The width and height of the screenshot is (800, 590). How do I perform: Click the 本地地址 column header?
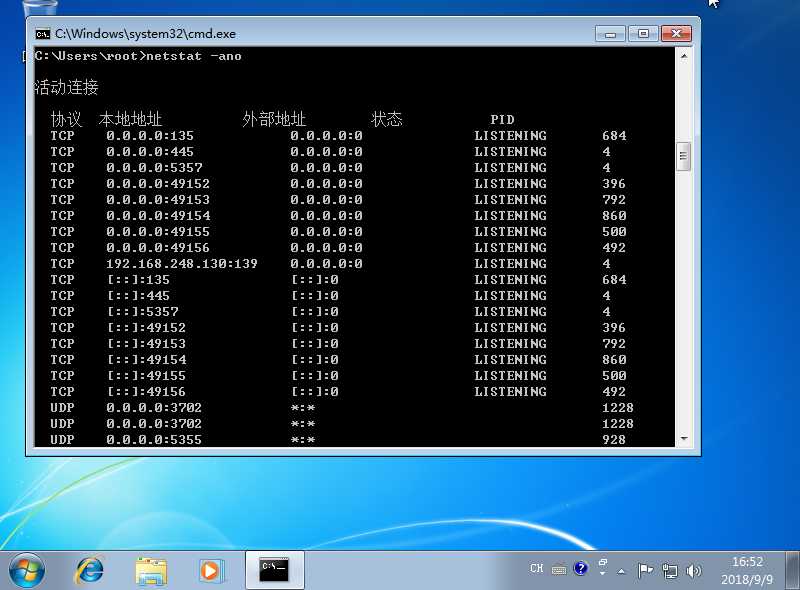click(x=130, y=119)
